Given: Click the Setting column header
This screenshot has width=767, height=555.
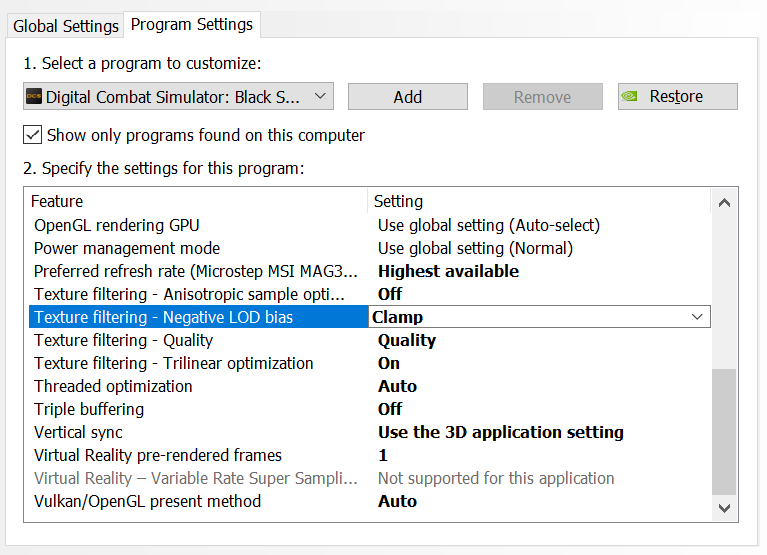Looking at the screenshot, I should 539,201.
